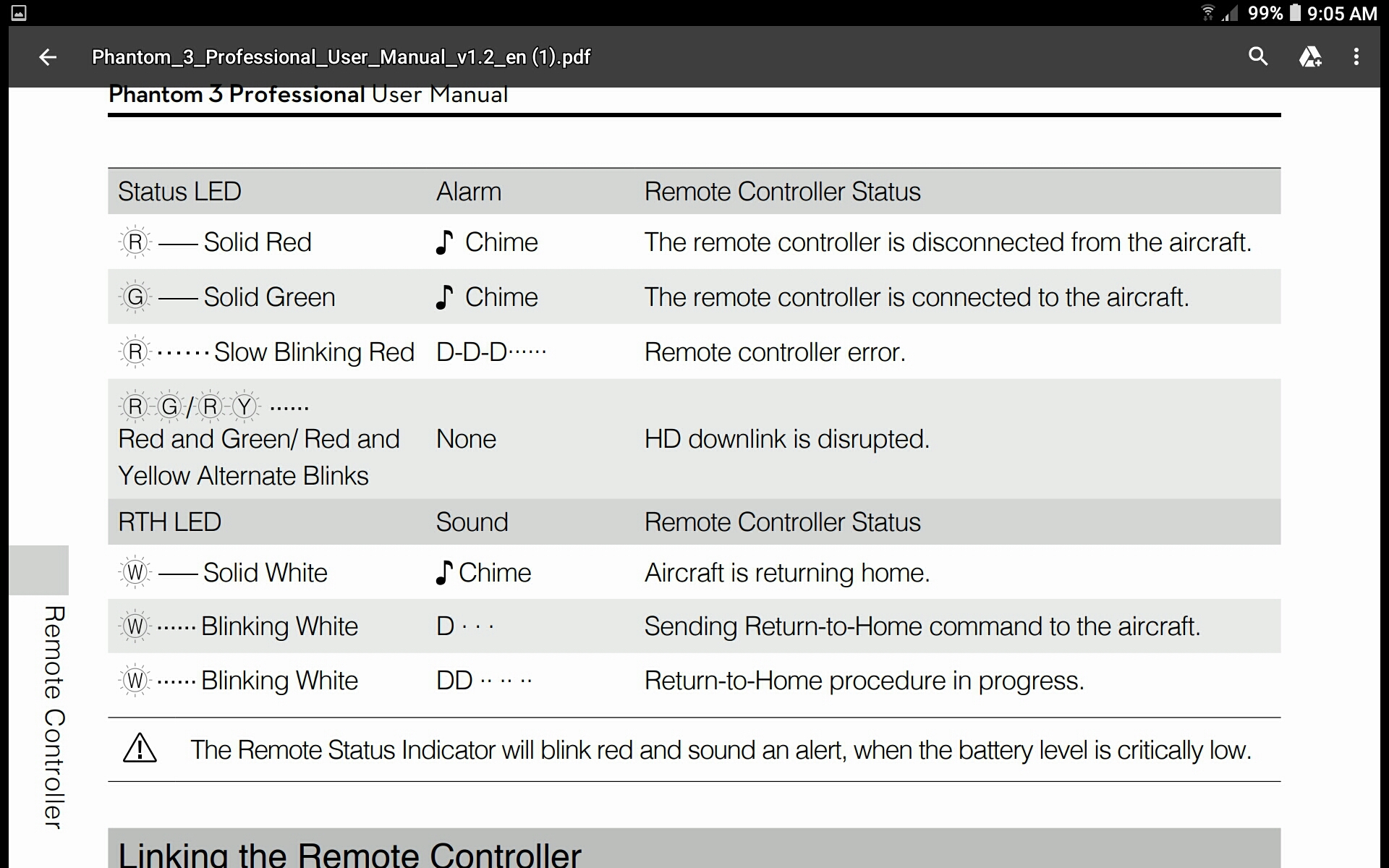The width and height of the screenshot is (1389, 868).
Task: Click the Solid Green LED icon
Action: point(135,297)
